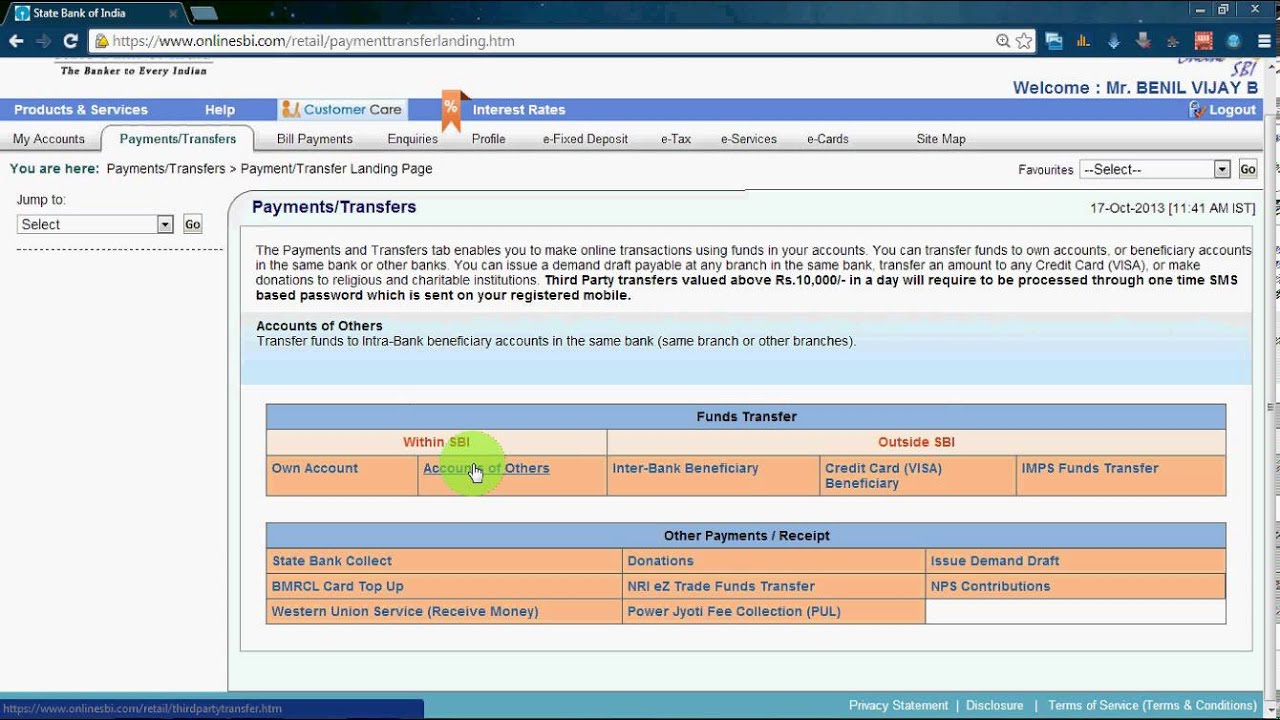Click the gray-and-red download-arrow extension icon
The width and height of the screenshot is (1280, 720).
1143,41
